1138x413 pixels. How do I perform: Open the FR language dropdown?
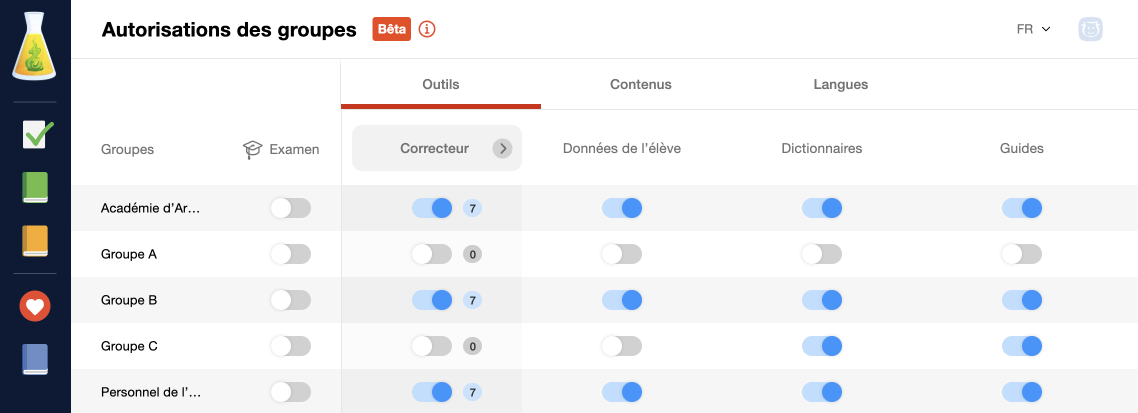point(1033,30)
